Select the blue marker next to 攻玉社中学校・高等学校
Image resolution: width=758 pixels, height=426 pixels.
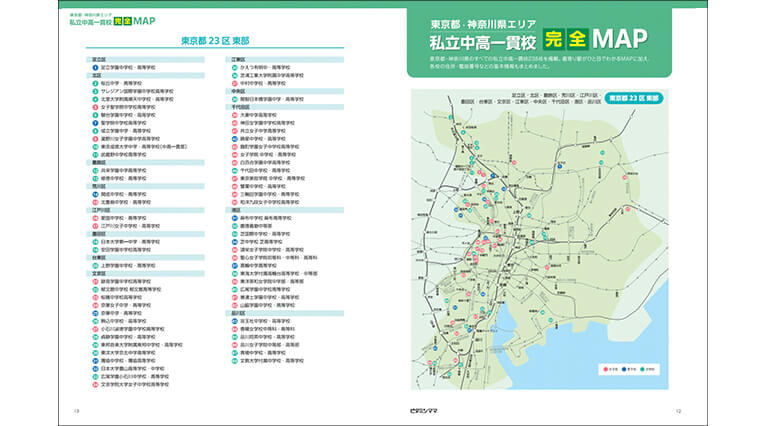pos(234,322)
